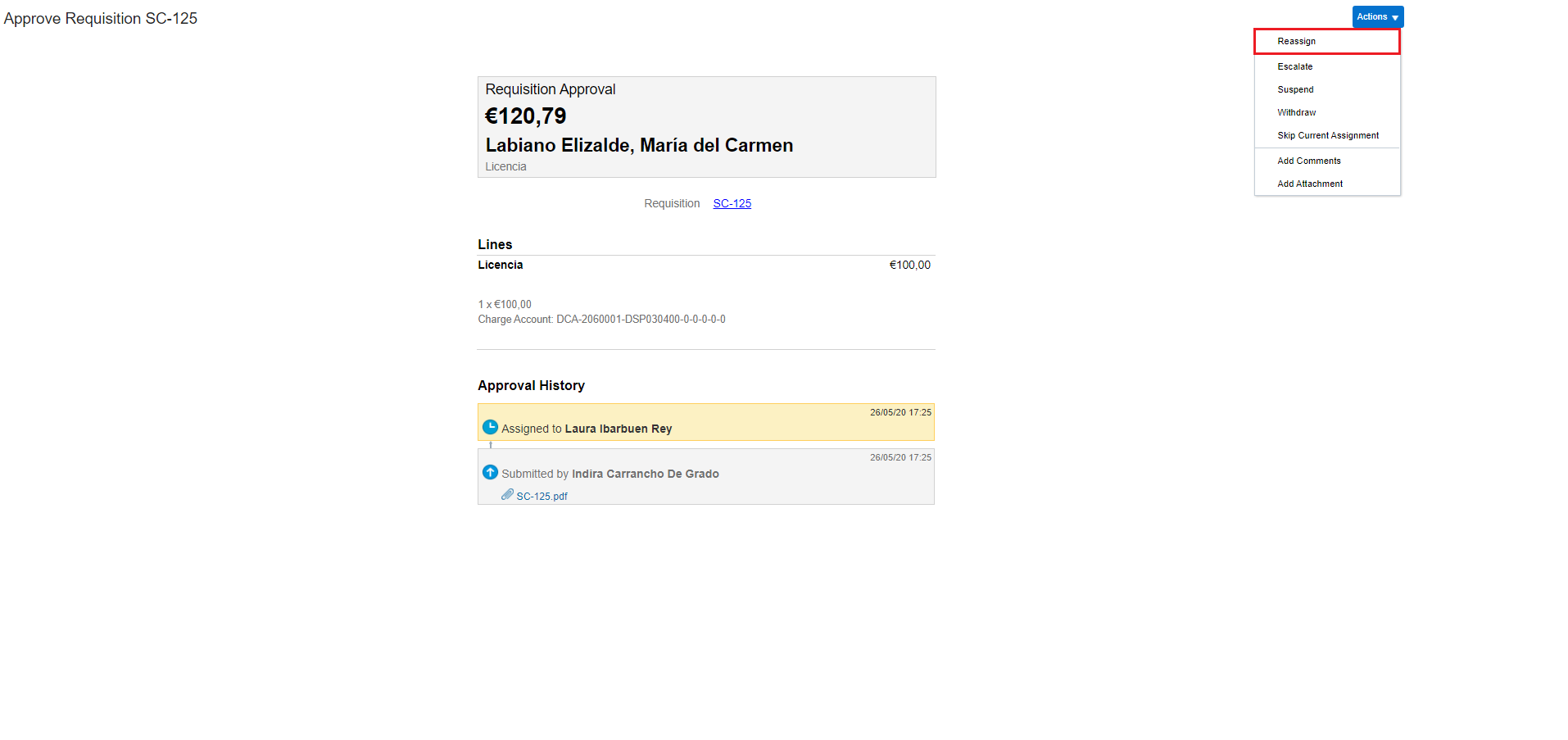This screenshot has height=740, width=1568.
Task: Click the submitted upload-arrow icon
Action: pos(490,472)
